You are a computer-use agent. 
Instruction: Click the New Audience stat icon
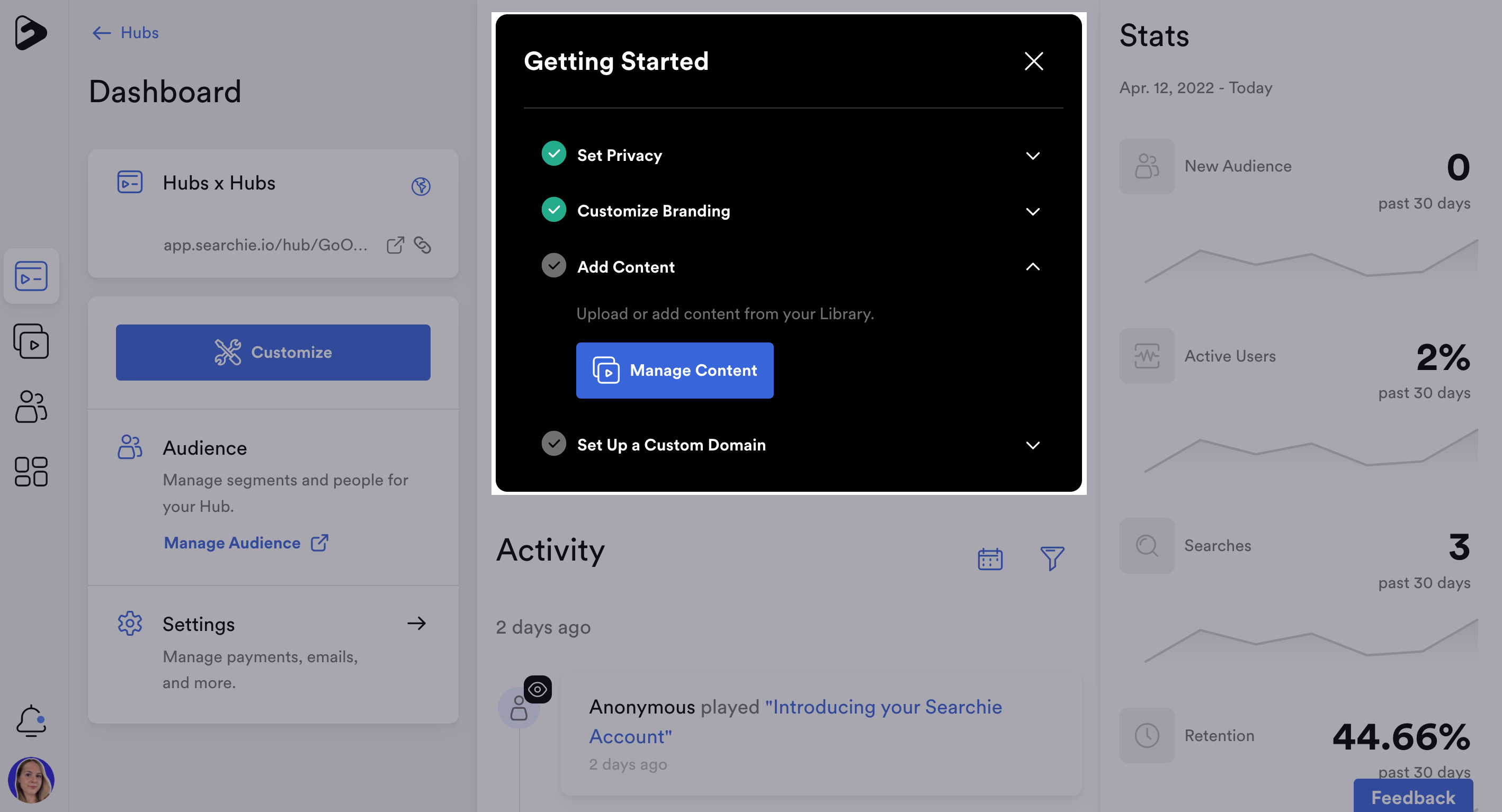1146,166
